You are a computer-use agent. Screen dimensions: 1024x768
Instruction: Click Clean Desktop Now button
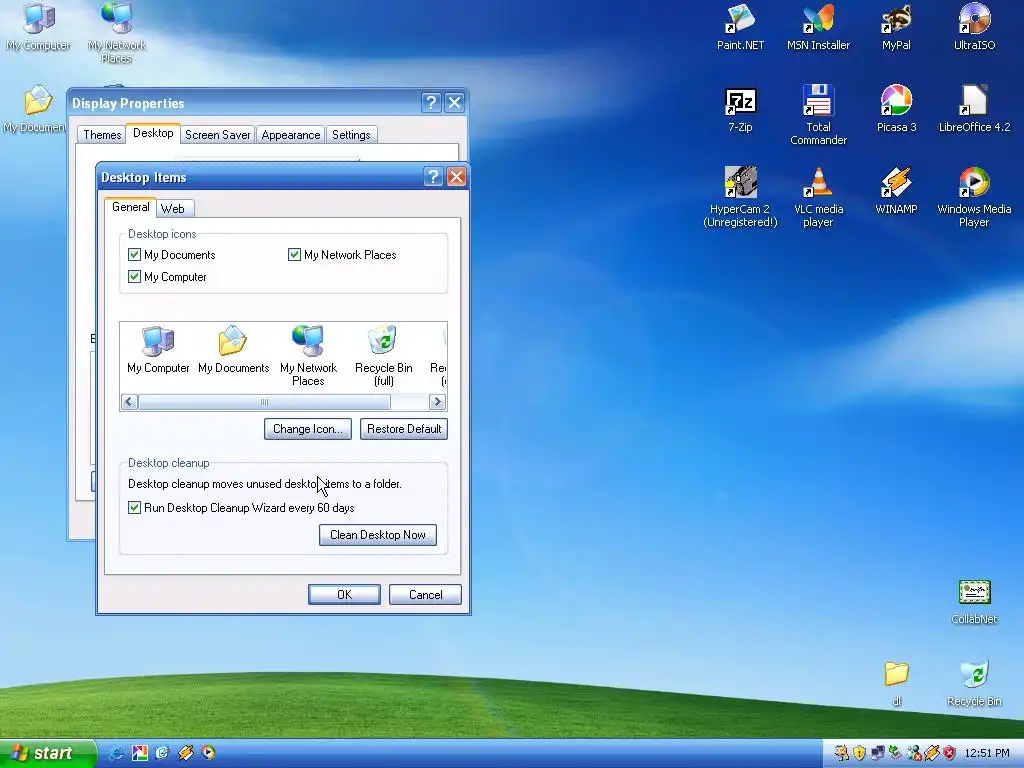(x=377, y=535)
